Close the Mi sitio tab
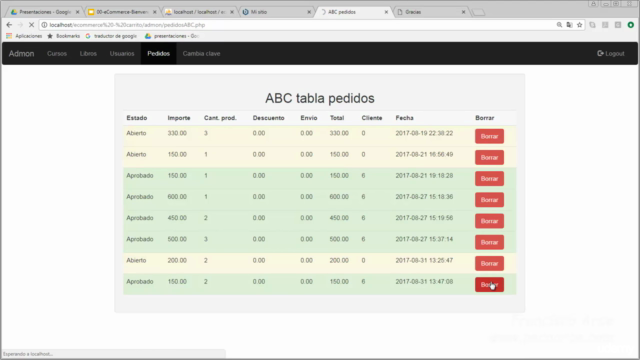This screenshot has height=360, width=640. click(309, 12)
